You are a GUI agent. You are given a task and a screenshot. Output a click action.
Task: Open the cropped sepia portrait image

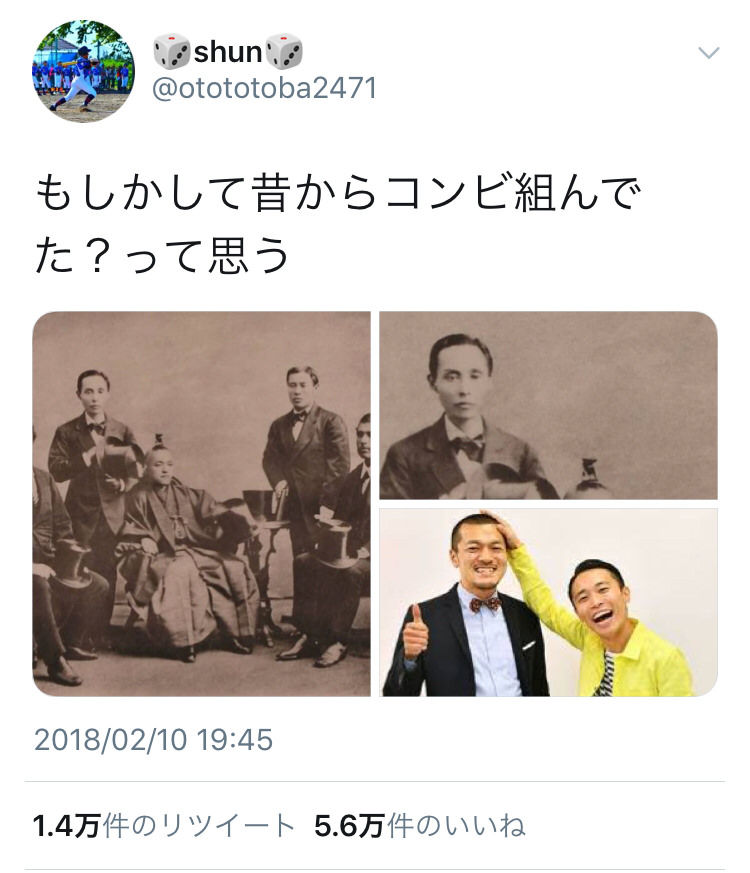(x=548, y=405)
